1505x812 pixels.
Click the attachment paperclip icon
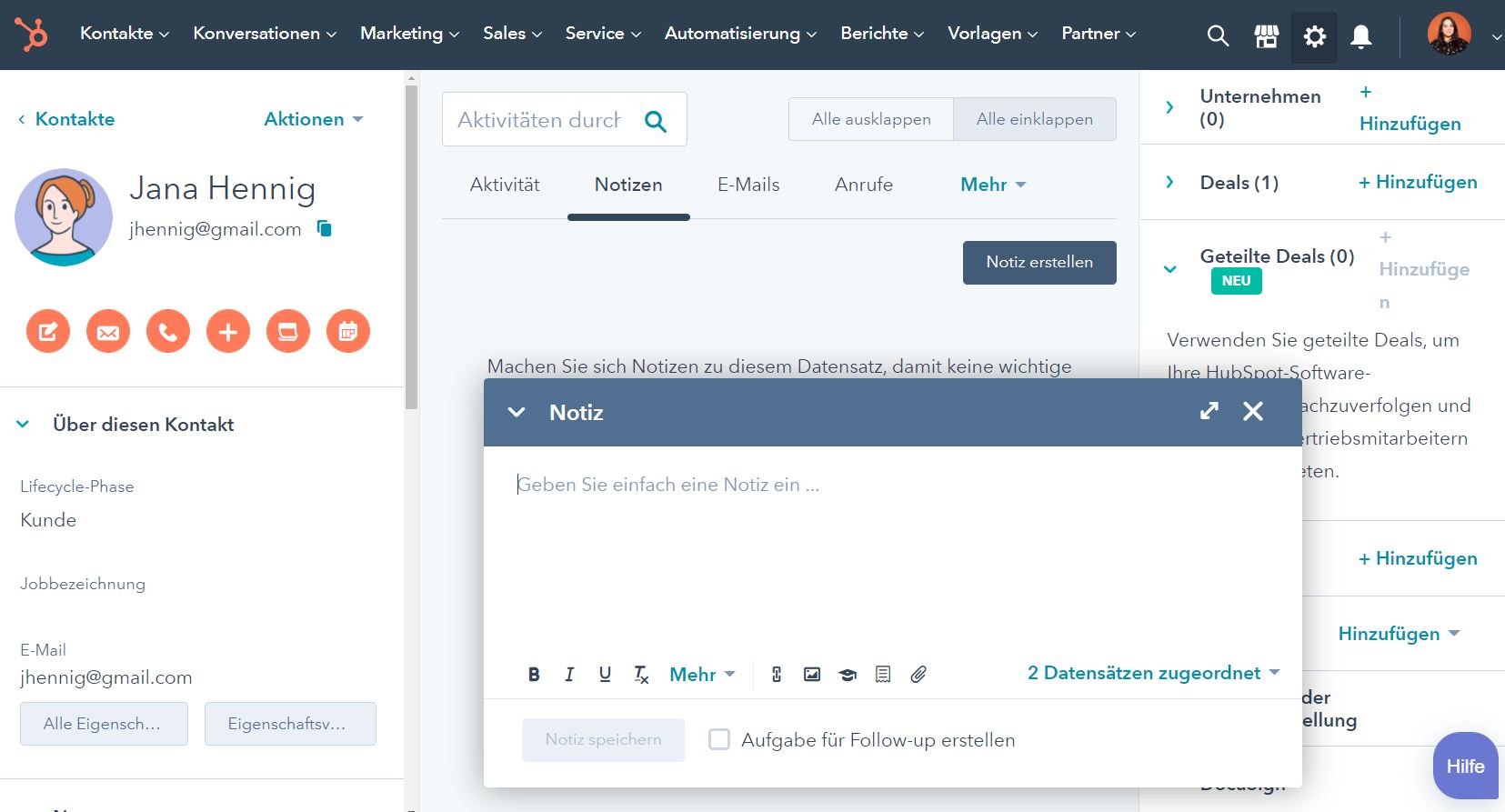tap(918, 675)
